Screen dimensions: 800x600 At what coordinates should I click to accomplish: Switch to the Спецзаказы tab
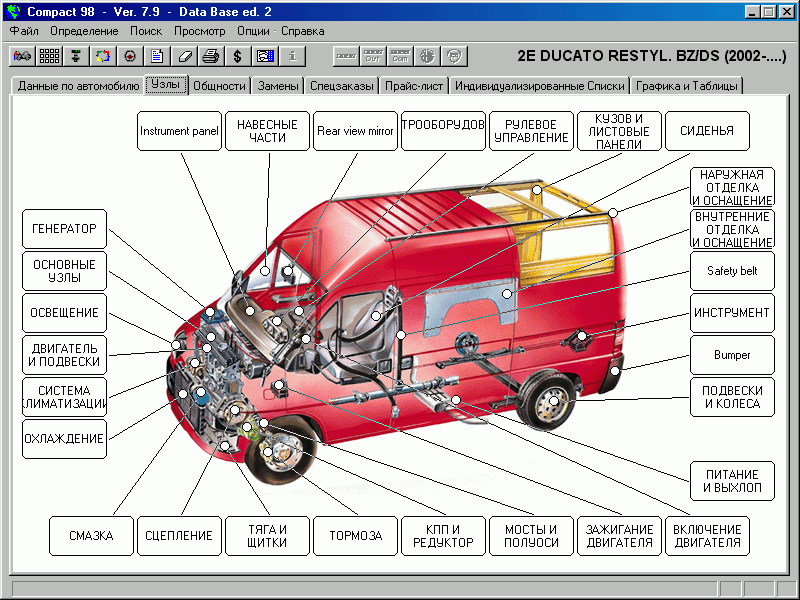(342, 86)
